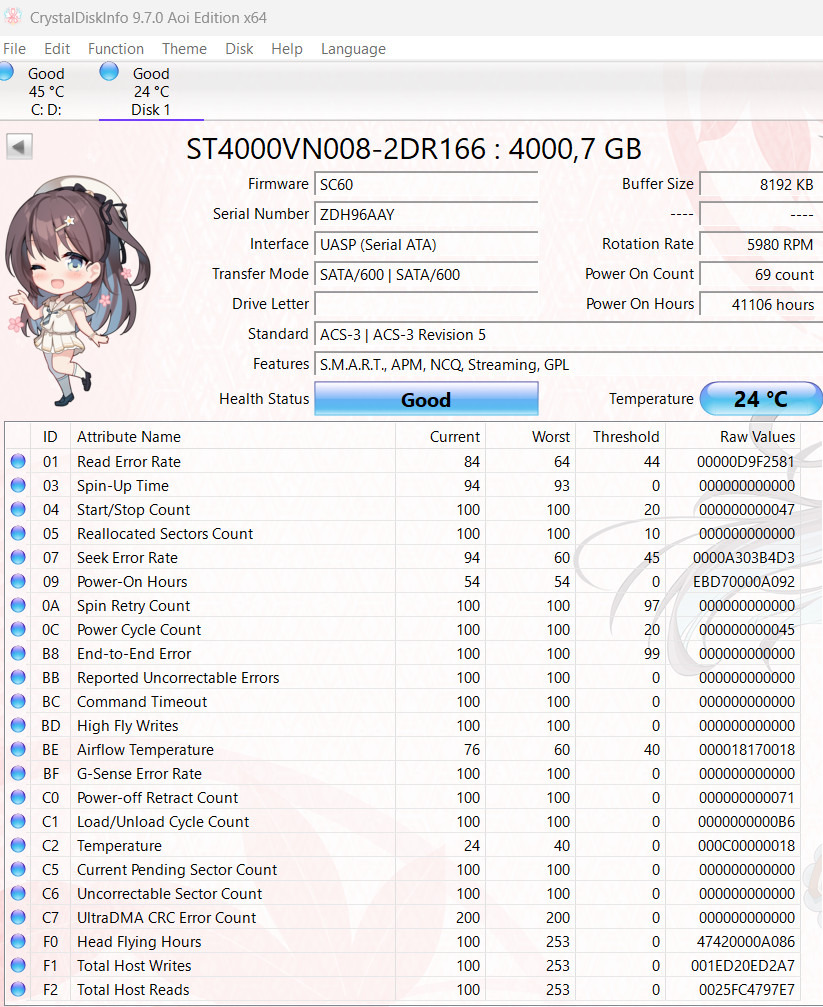
Task: Click the status dot next to Total Host Writes
Action: [x=17, y=965]
